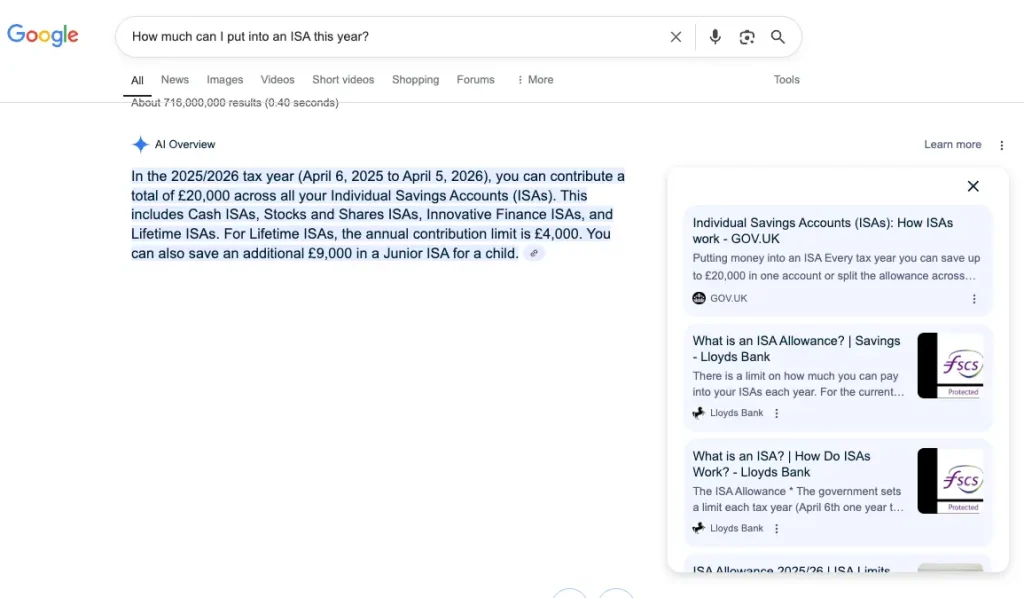
Task: Open the Videos tab
Action: coord(278,80)
